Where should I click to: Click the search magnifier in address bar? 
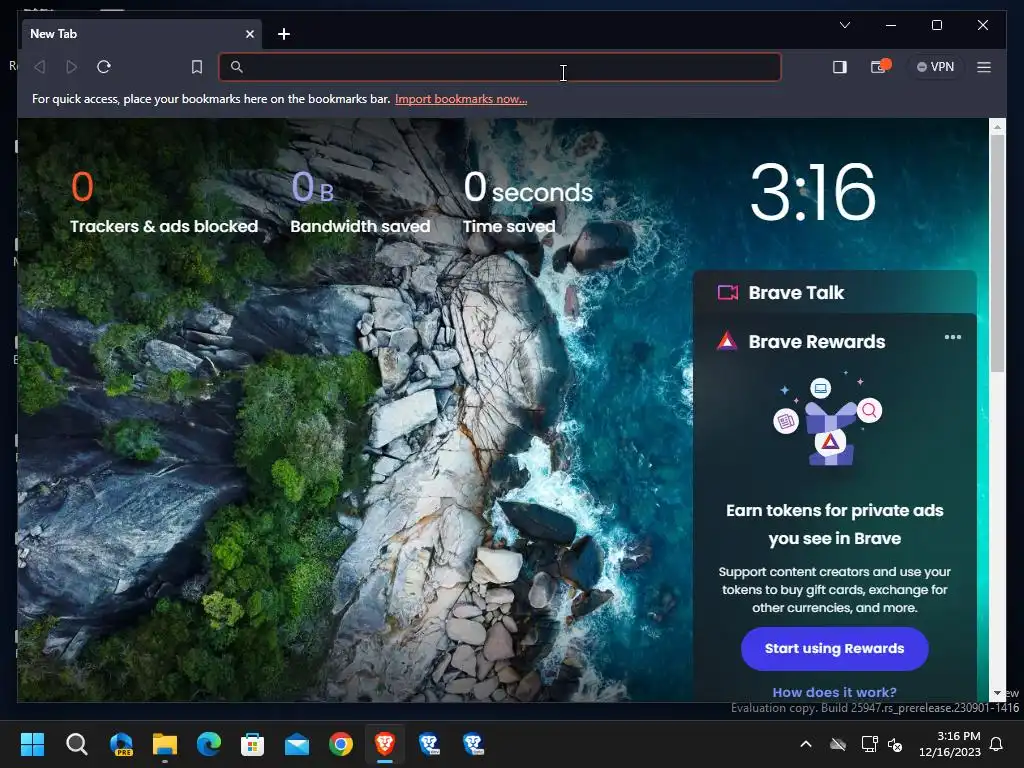tap(236, 67)
